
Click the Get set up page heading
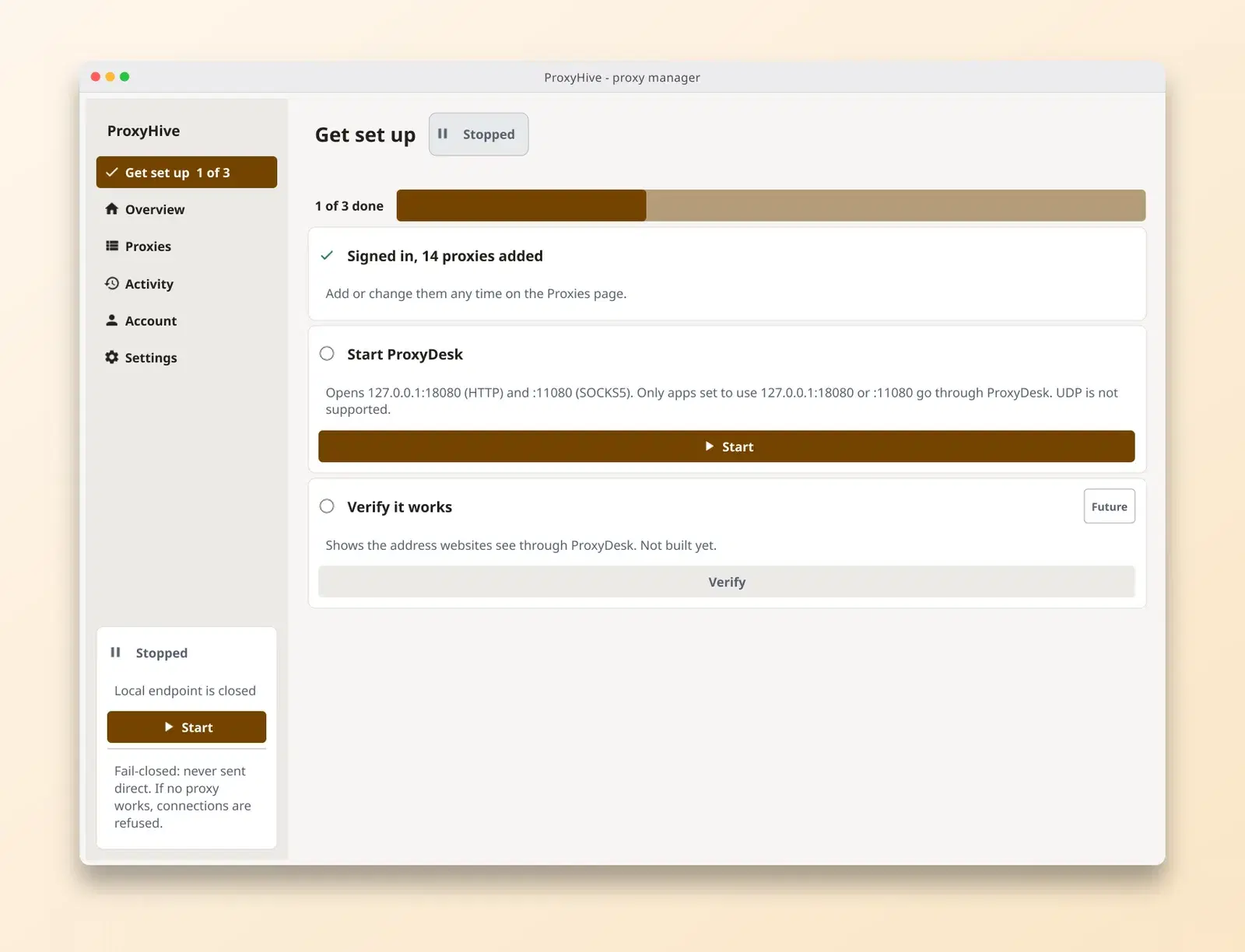tap(366, 135)
